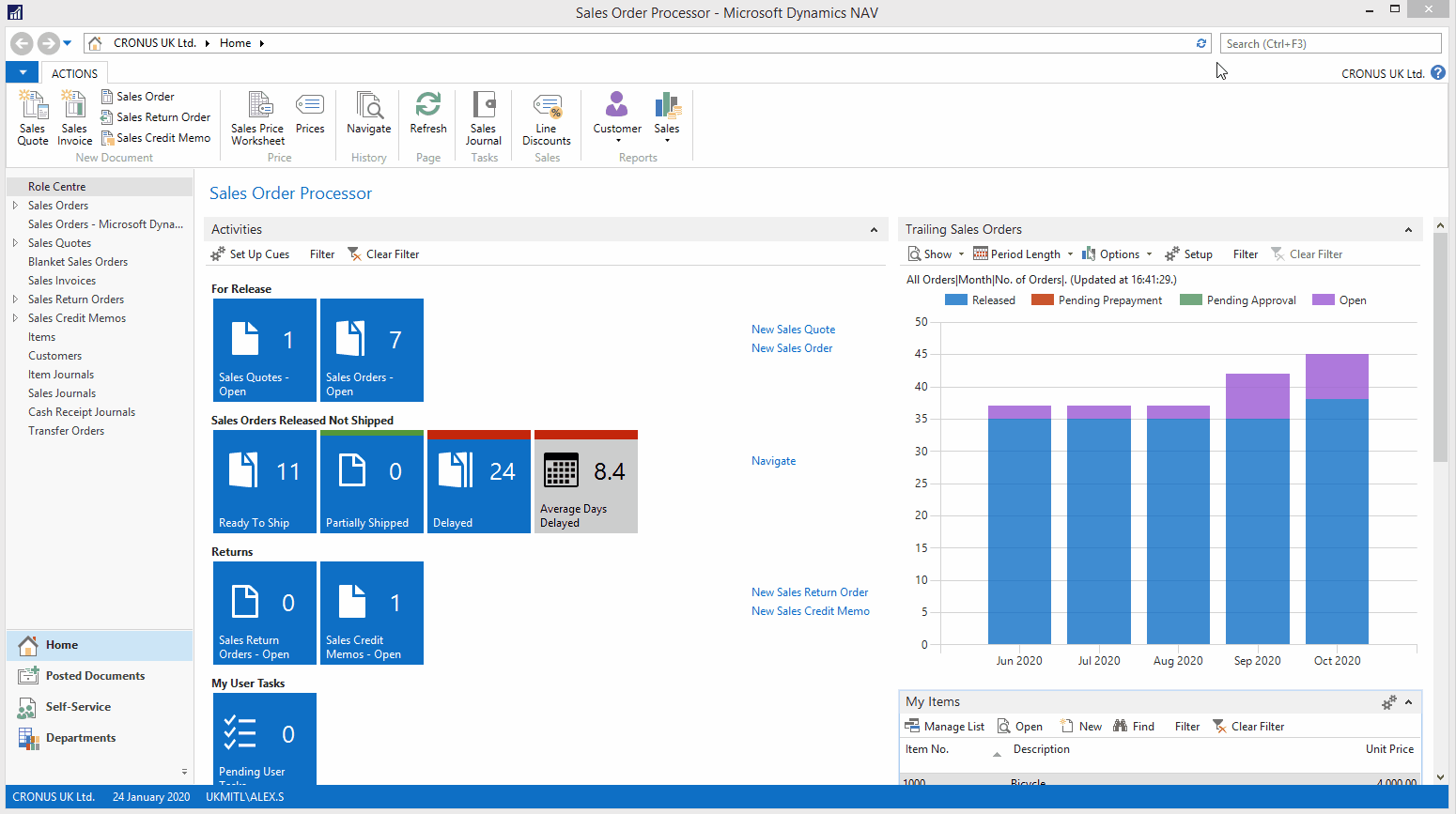Open the Sales Orders - Open tile
This screenshot has width=1456, height=814.
372,350
